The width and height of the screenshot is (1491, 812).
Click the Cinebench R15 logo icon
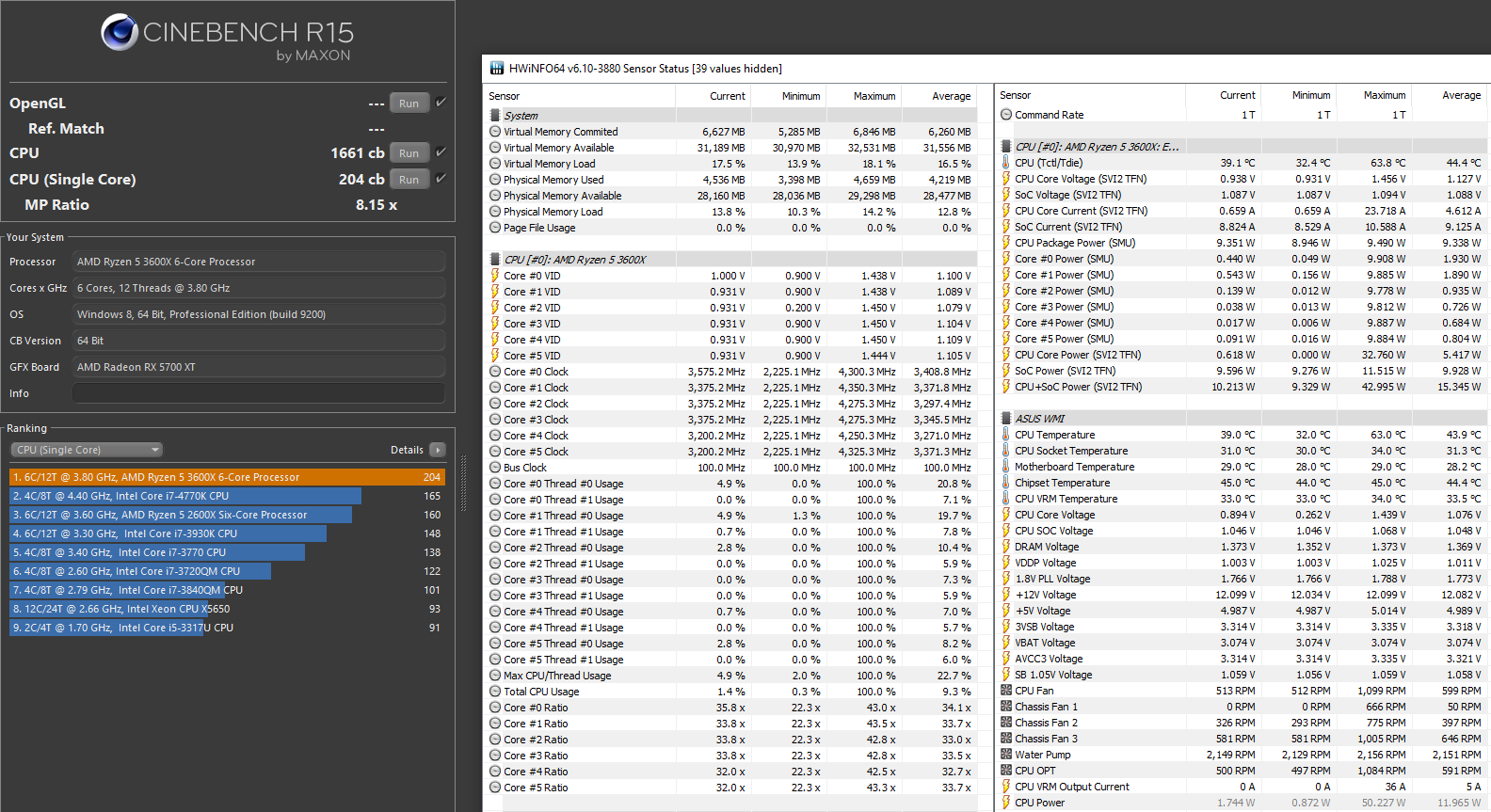[120, 32]
